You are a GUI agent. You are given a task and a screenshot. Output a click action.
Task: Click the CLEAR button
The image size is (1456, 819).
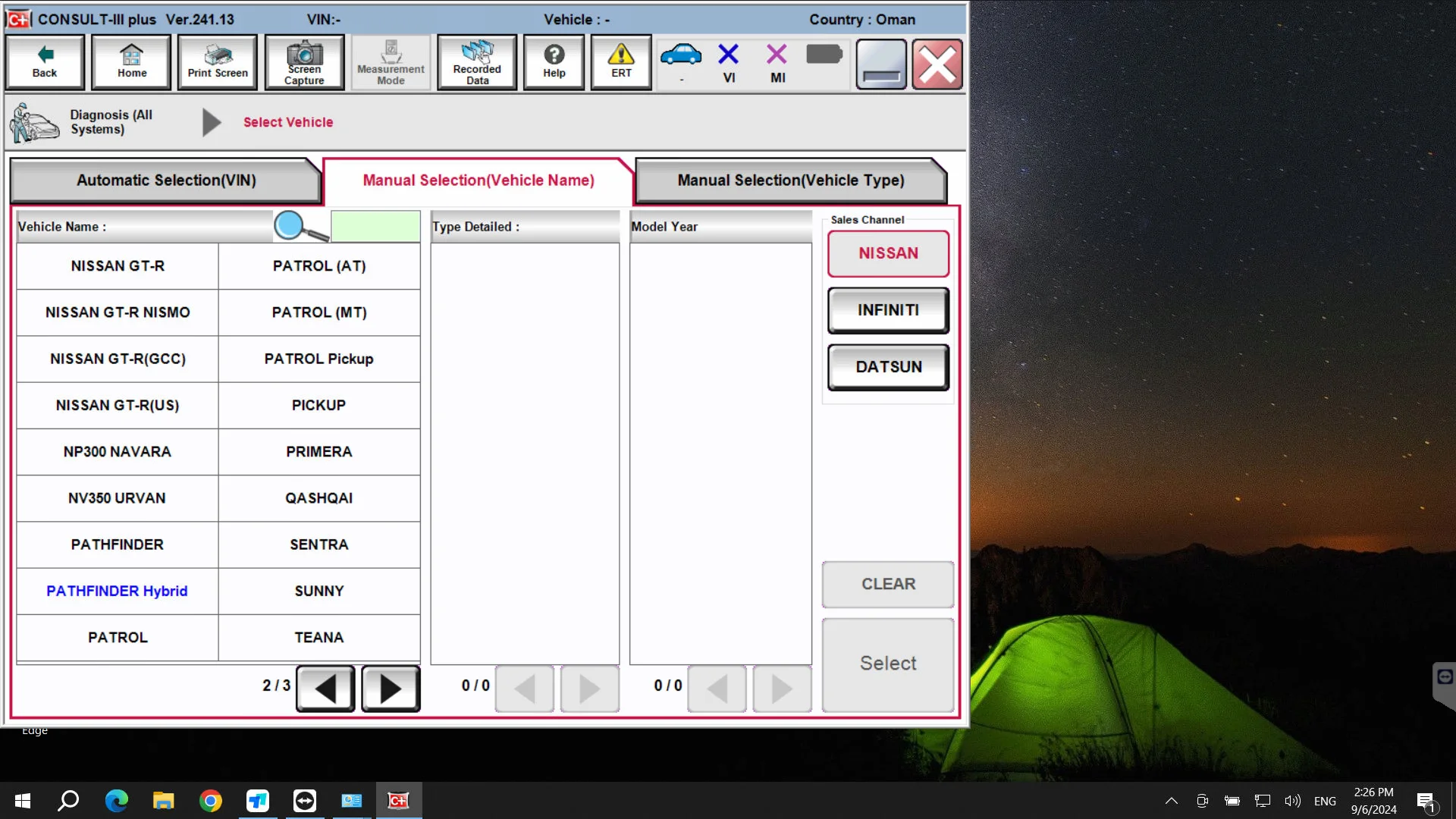[x=888, y=584]
